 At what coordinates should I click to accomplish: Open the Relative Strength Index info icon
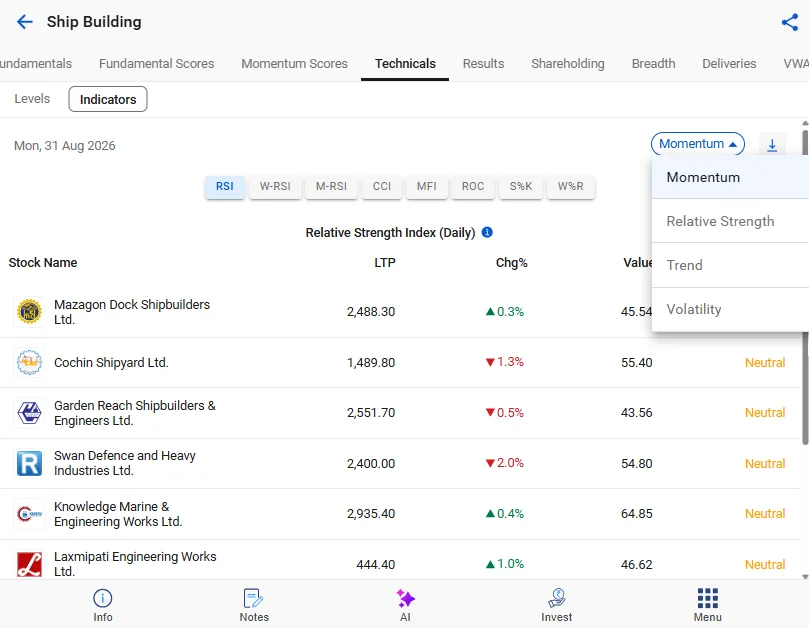pyautogui.click(x=487, y=232)
